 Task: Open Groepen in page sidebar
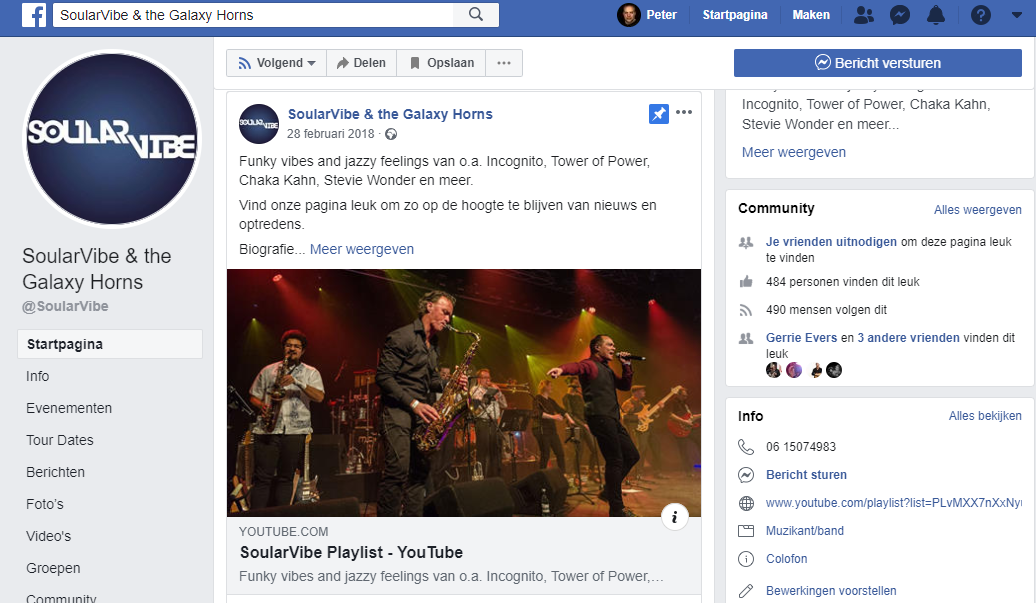point(53,569)
